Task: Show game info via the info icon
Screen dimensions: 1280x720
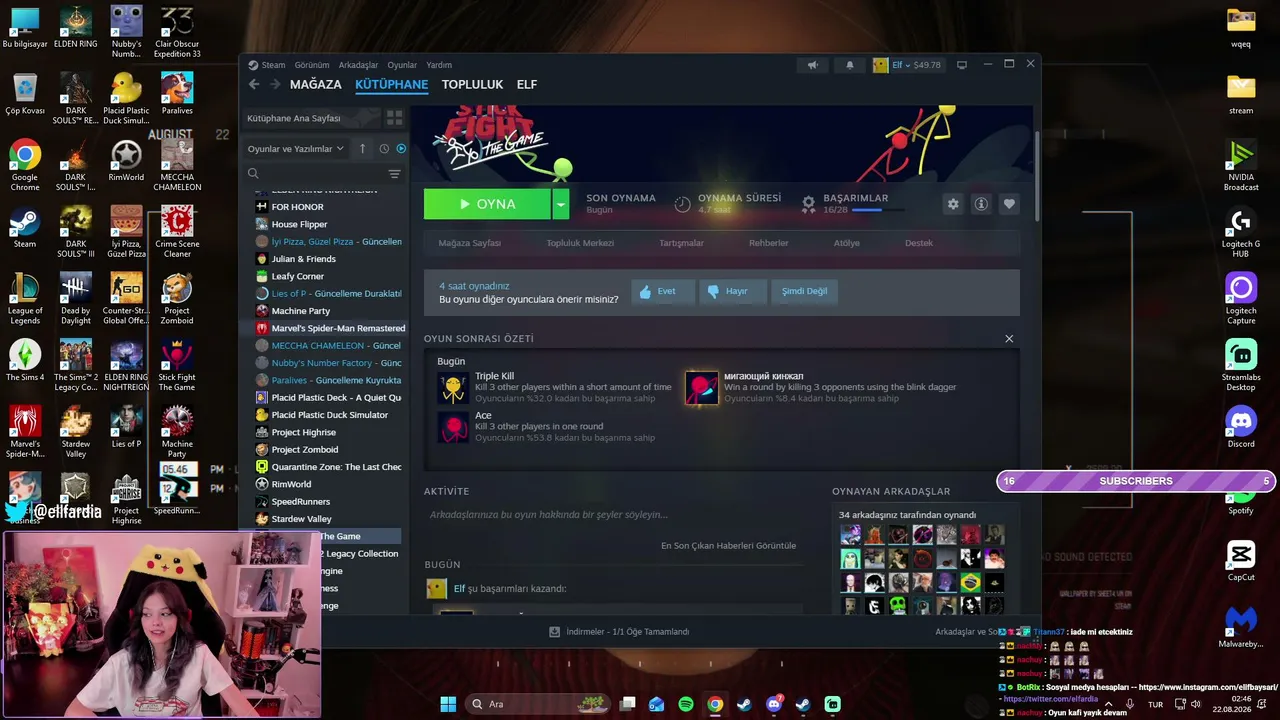Action: pos(981,204)
